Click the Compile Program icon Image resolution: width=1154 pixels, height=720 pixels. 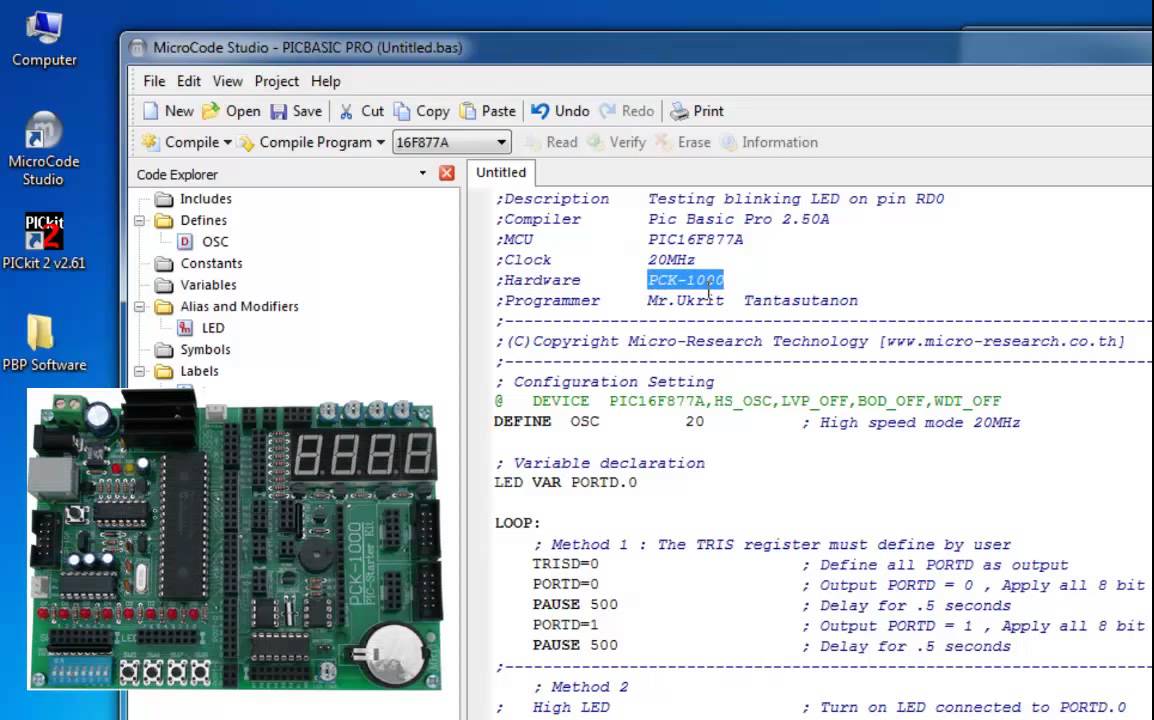(x=247, y=142)
